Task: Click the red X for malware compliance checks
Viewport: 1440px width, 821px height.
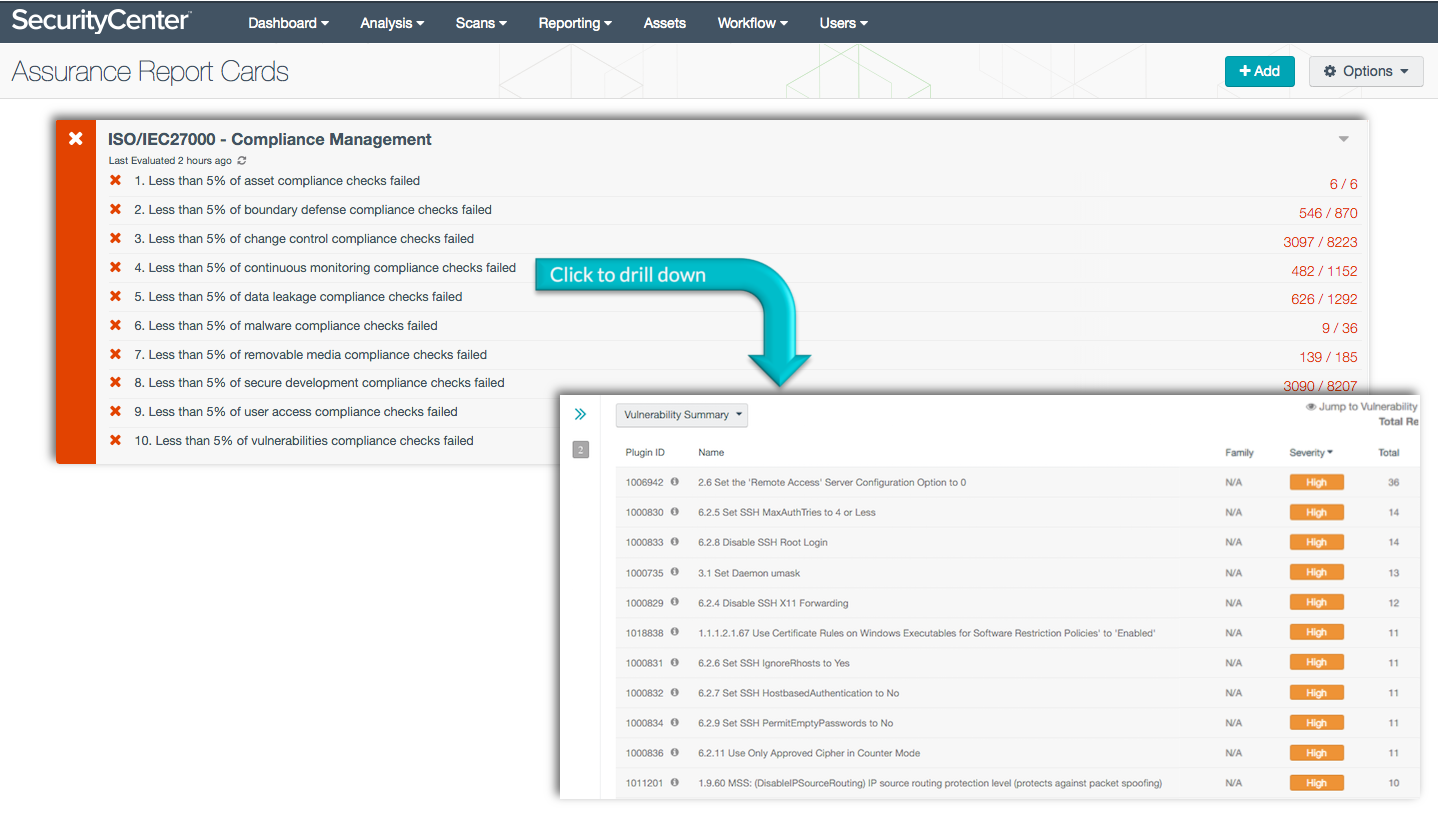Action: (115, 326)
